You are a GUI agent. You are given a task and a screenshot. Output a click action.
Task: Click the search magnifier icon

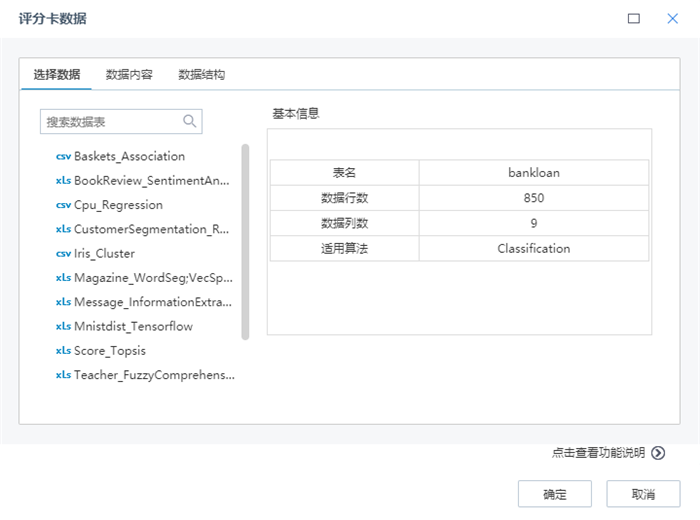189,121
